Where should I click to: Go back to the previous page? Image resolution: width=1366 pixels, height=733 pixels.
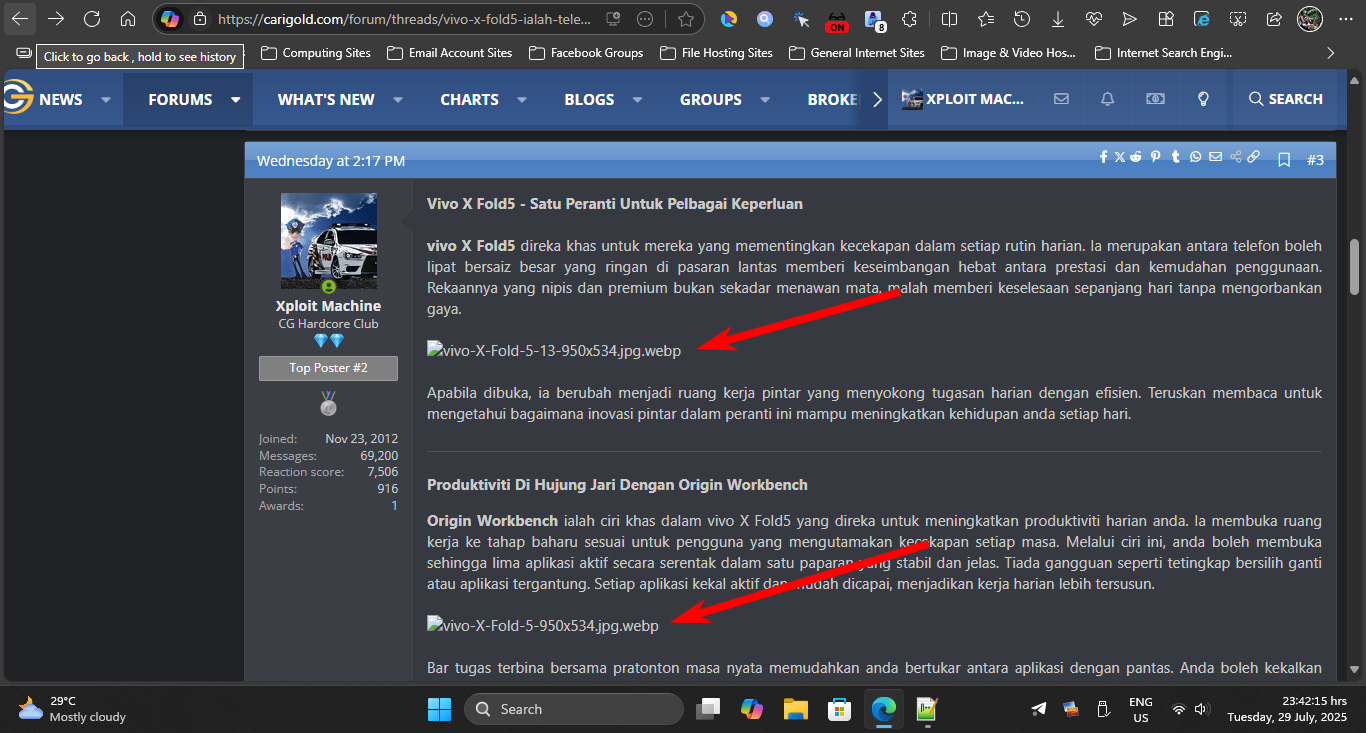20,19
